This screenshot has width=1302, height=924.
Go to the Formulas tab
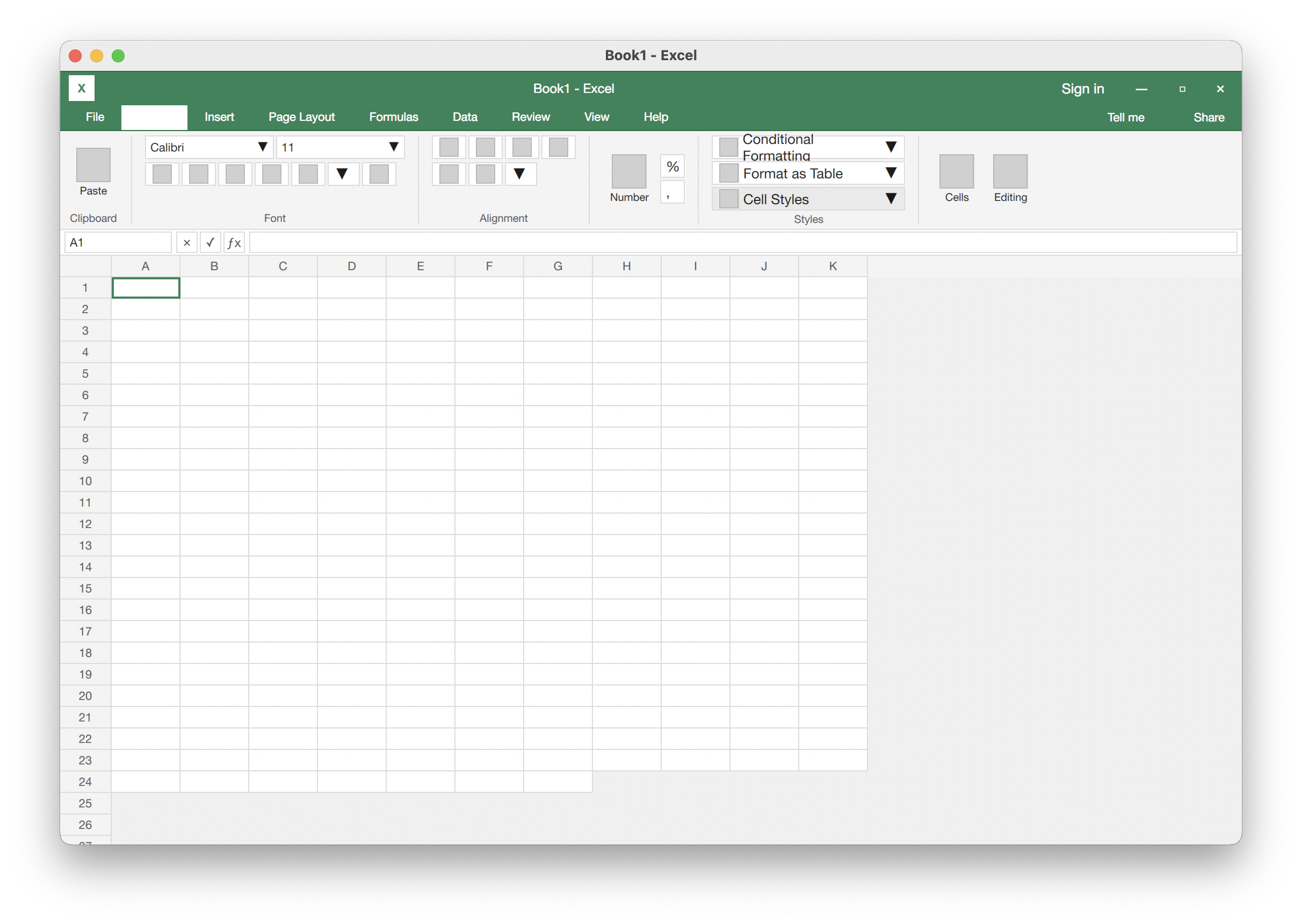394,117
